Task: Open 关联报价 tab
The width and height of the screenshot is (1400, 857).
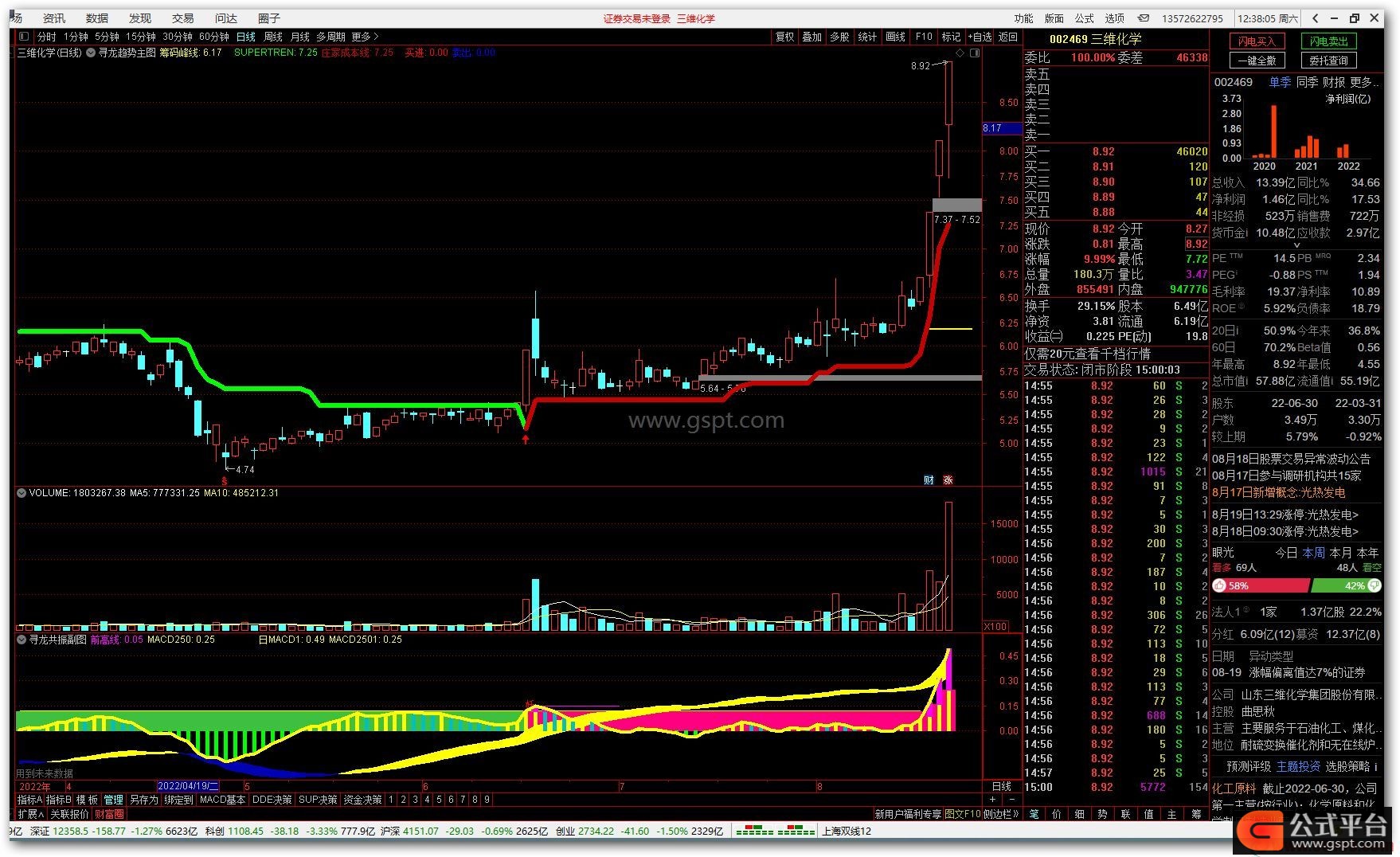Action: (69, 814)
